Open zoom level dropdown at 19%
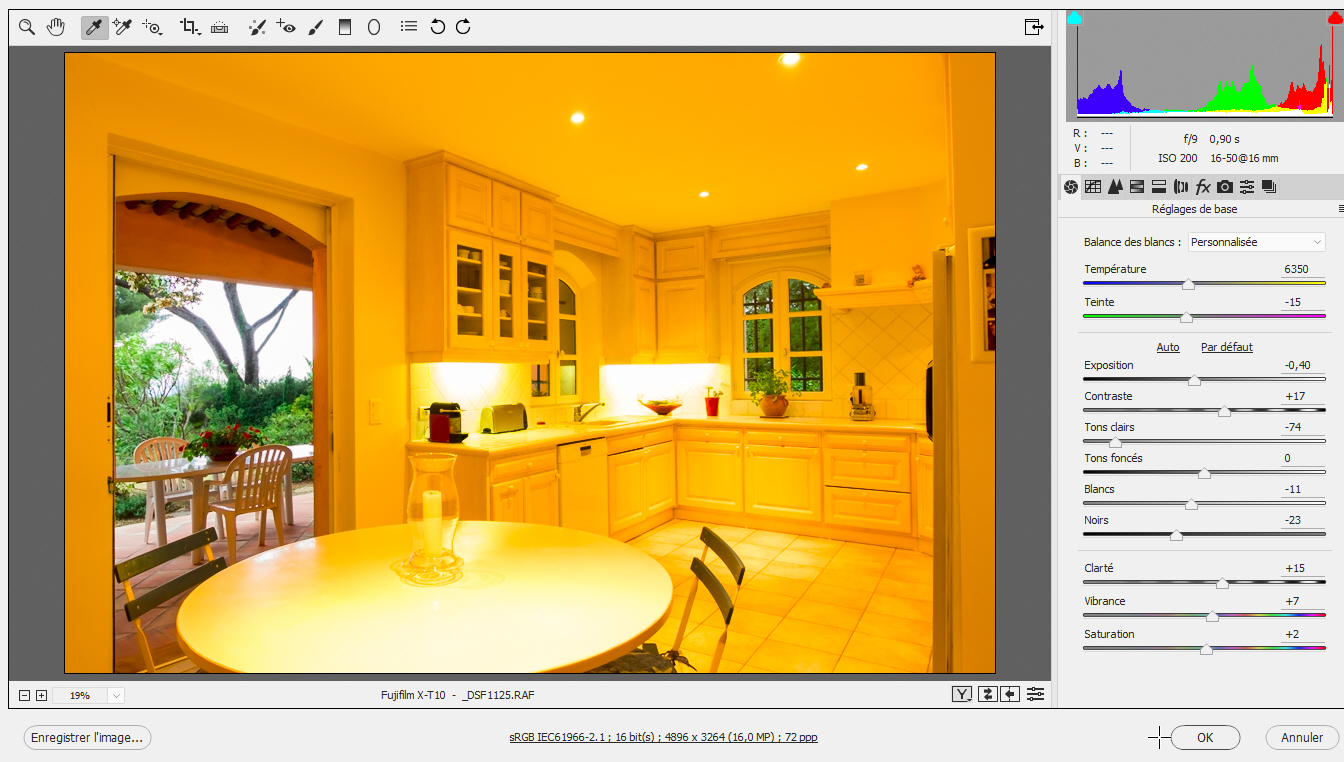Viewport: 1344px width, 762px height. [116, 695]
